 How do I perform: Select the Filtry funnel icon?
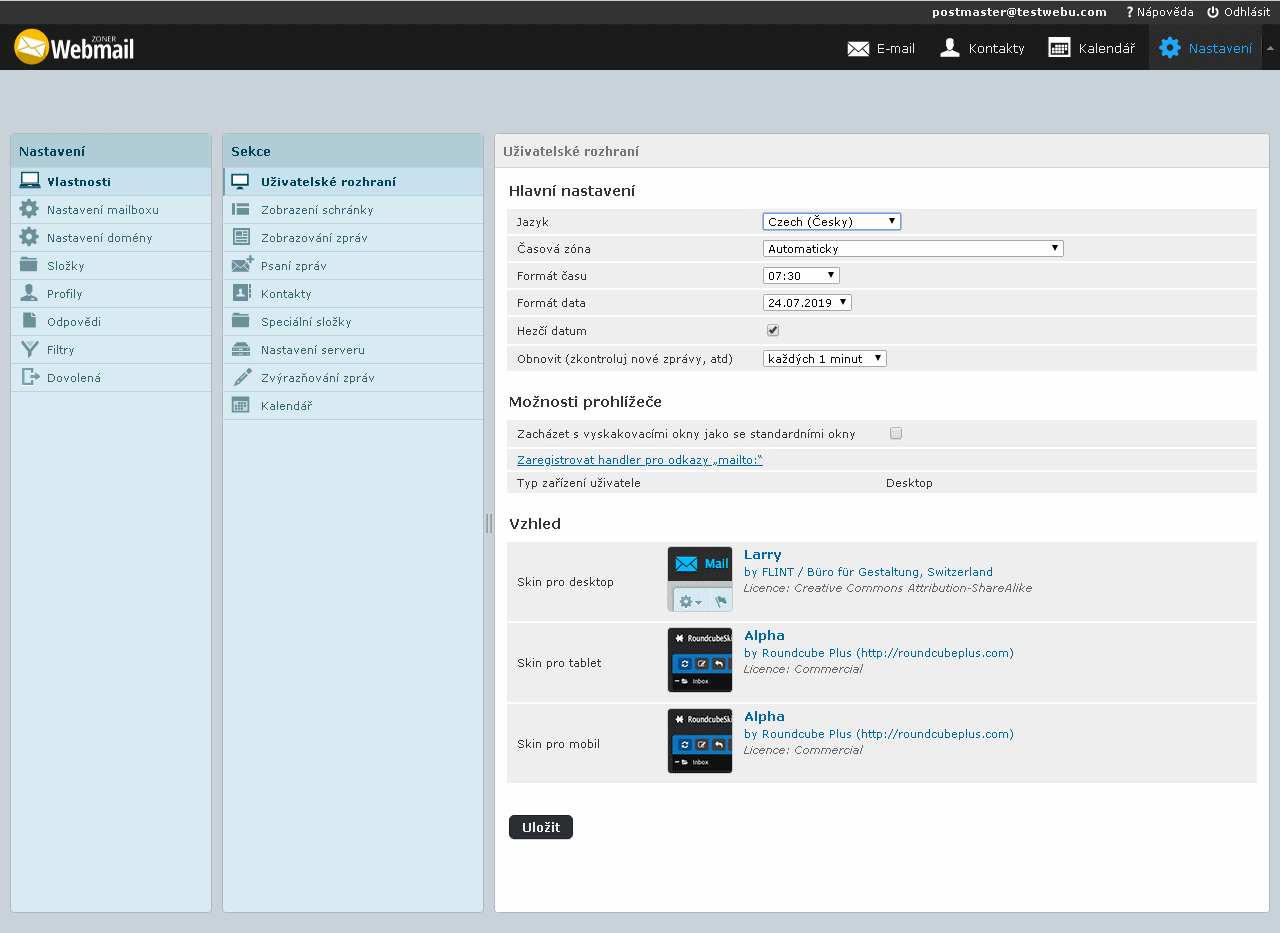coord(29,350)
